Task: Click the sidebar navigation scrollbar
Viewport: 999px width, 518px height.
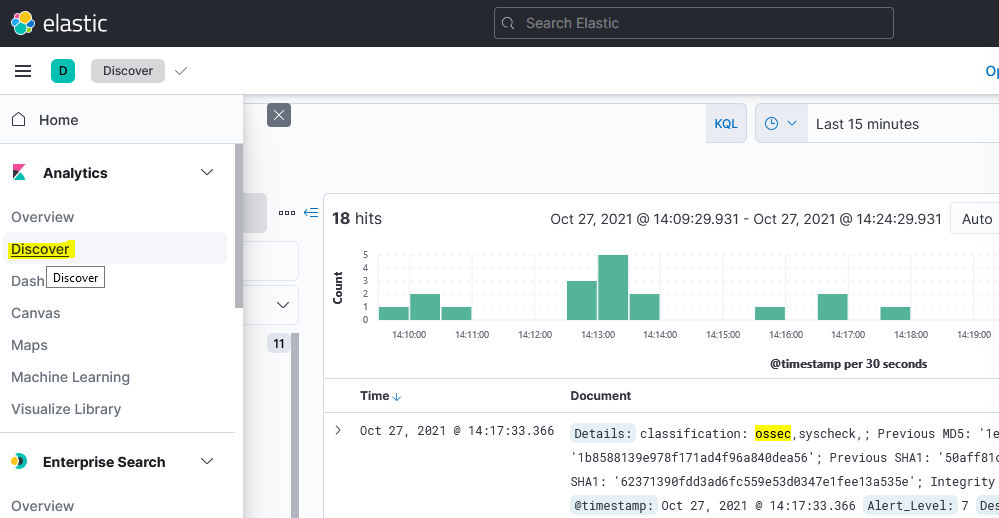Action: 239,226
